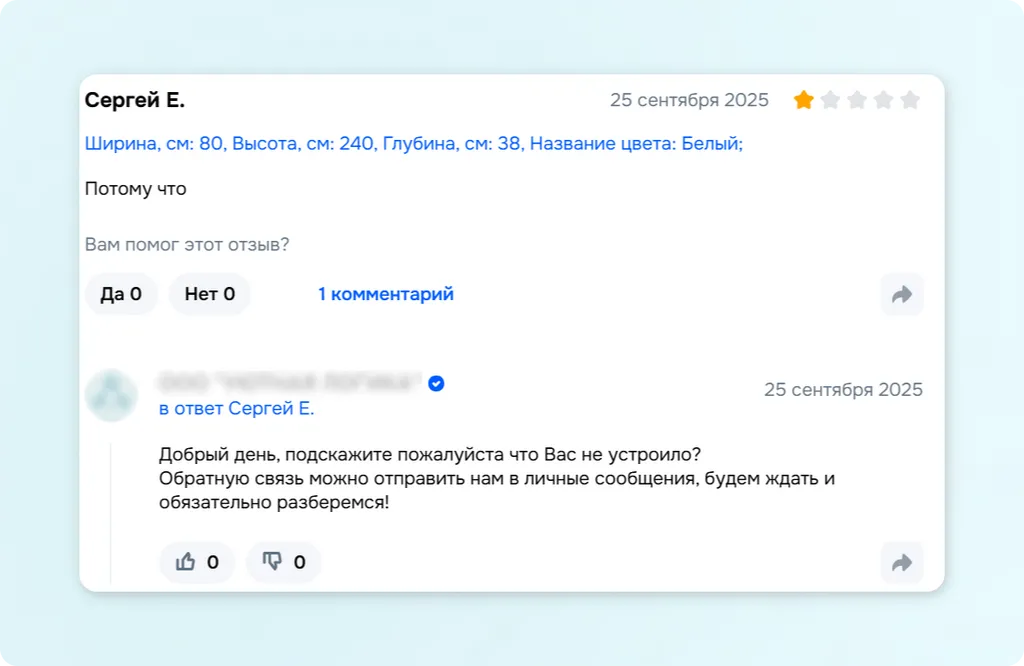This screenshot has height=666, width=1024.
Task: Toggle the "Нет 0" helpfulness vote
Action: 209,294
